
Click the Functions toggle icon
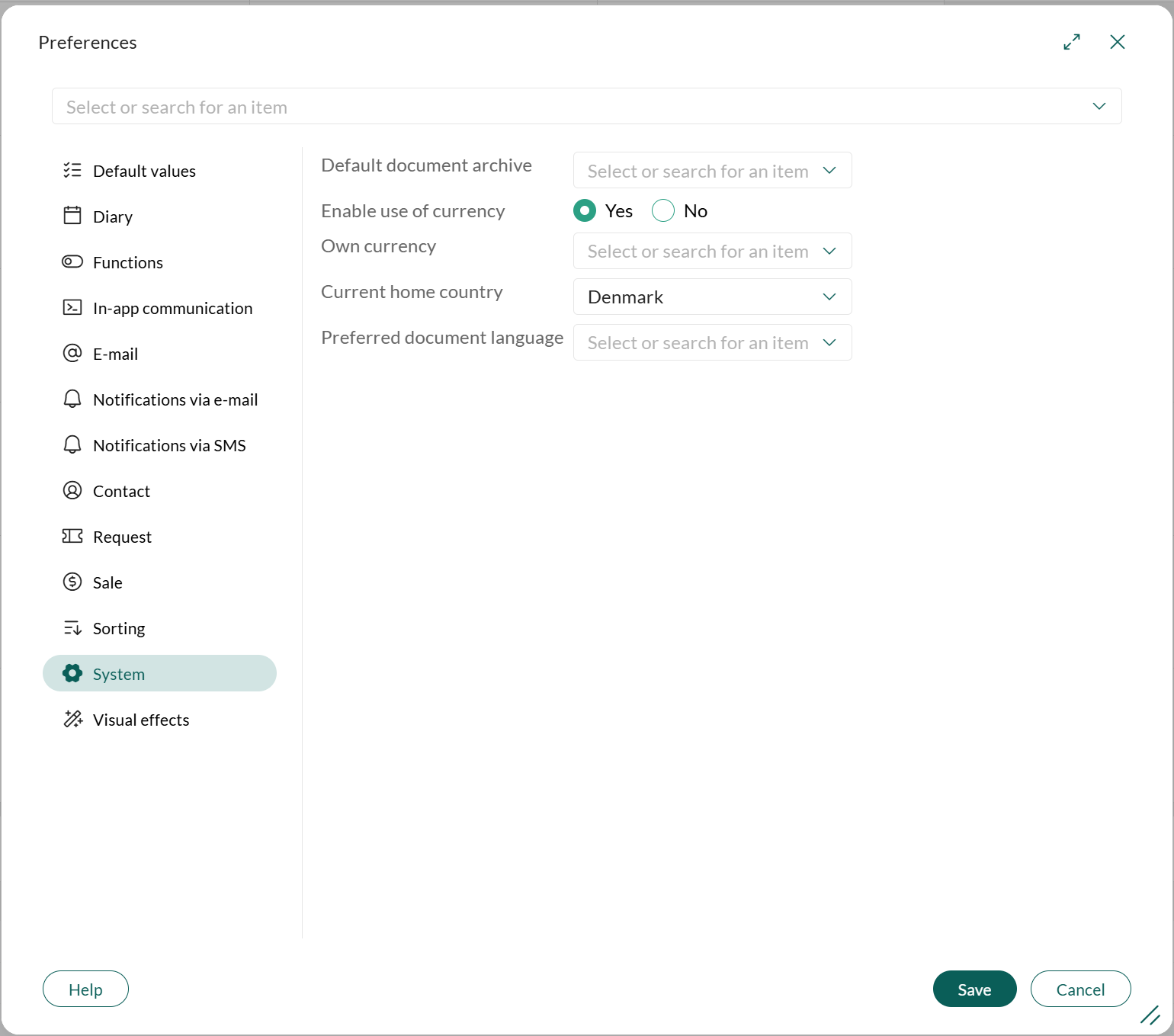click(72, 261)
